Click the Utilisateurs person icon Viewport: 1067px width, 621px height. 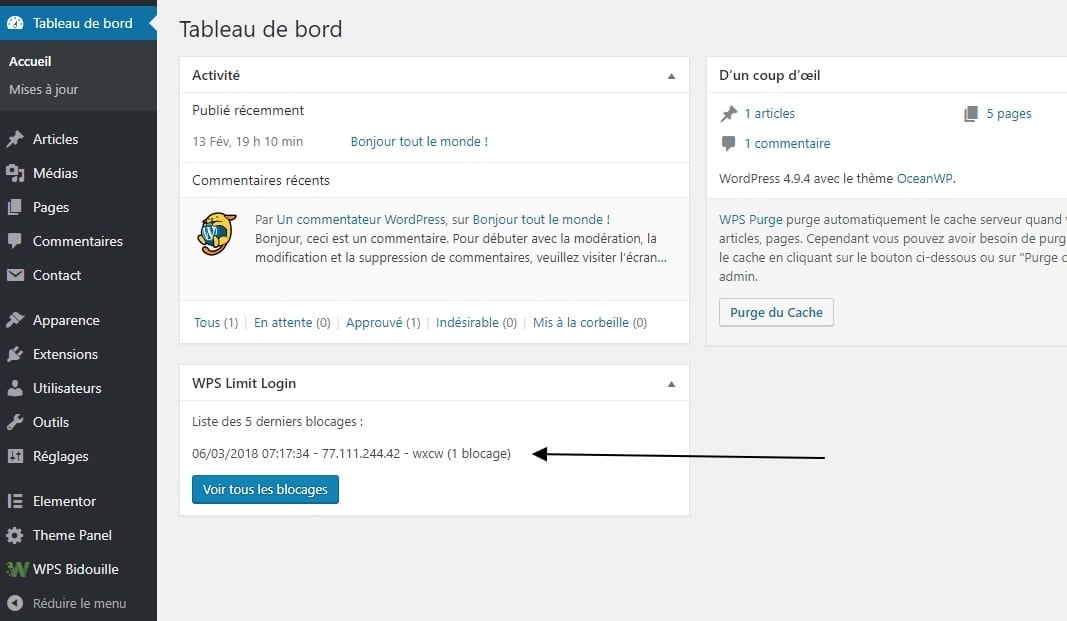(15, 388)
